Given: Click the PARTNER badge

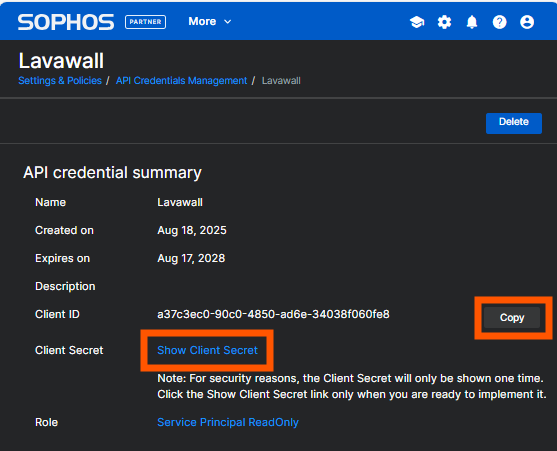Looking at the screenshot, I should pos(145,22).
